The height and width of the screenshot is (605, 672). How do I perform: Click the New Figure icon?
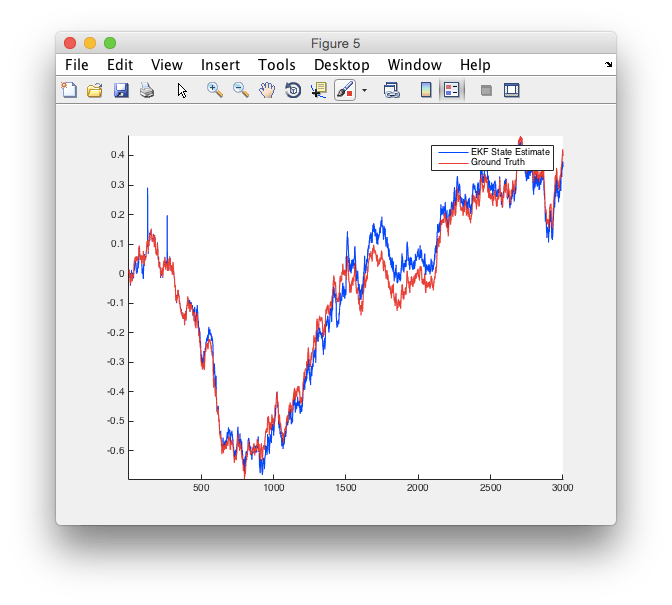coord(69,90)
